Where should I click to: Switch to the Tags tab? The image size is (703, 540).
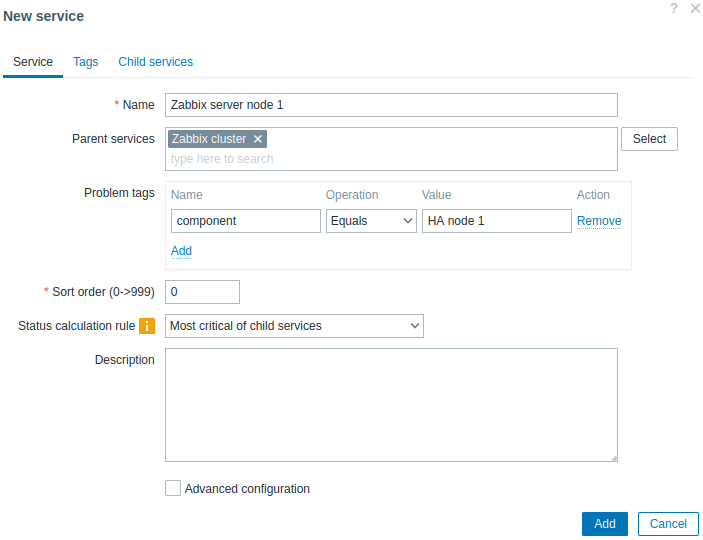tap(86, 62)
